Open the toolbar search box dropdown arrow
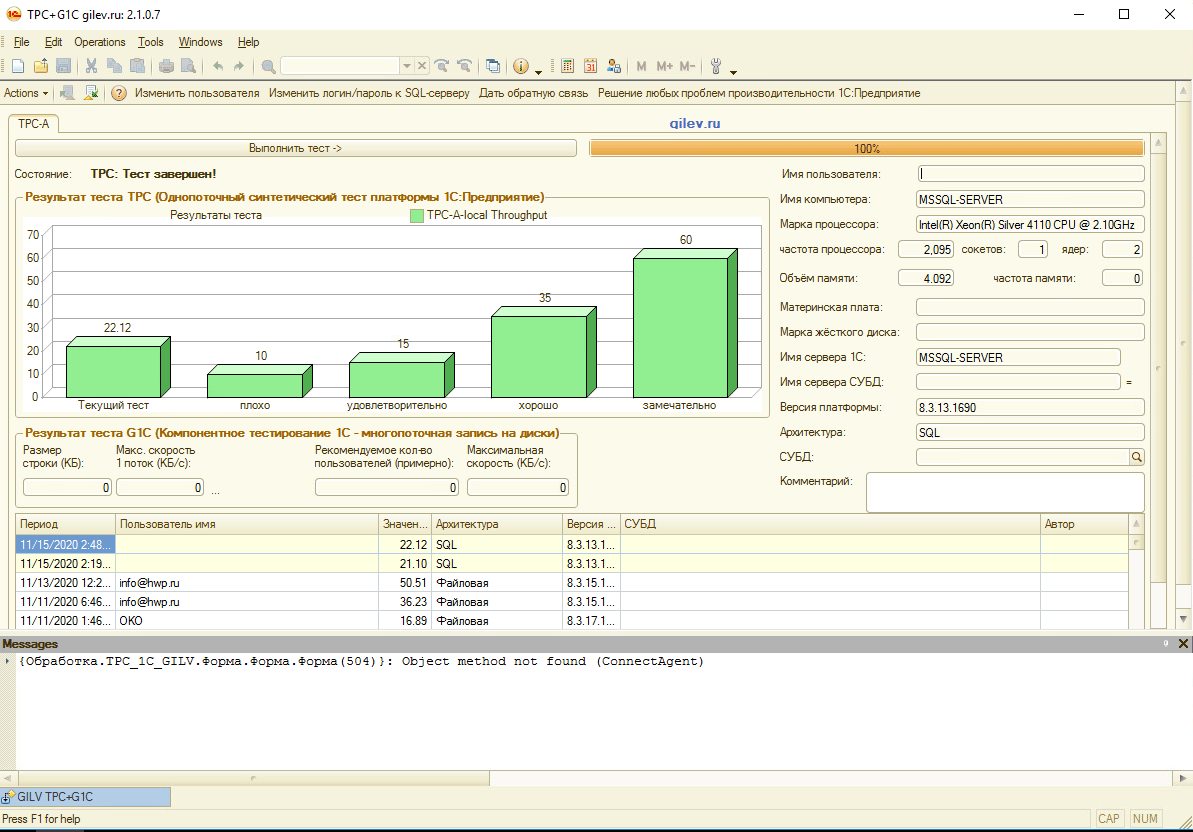Screen dimensions: 1193x832 coord(406,66)
